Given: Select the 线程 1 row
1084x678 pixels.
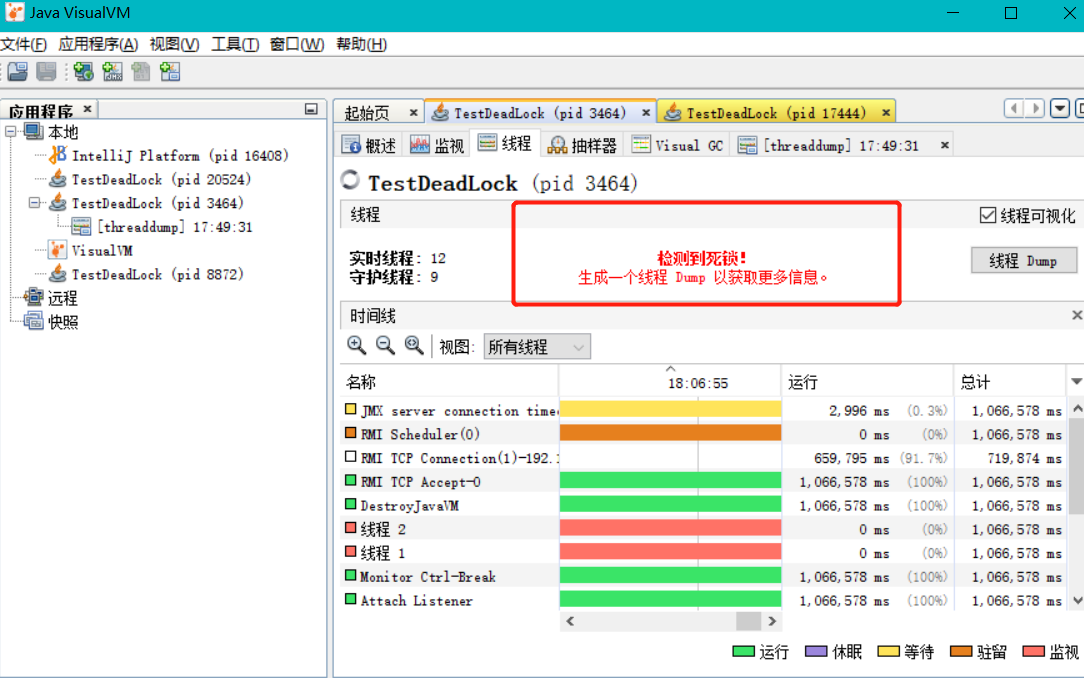Looking at the screenshot, I should pos(704,553).
